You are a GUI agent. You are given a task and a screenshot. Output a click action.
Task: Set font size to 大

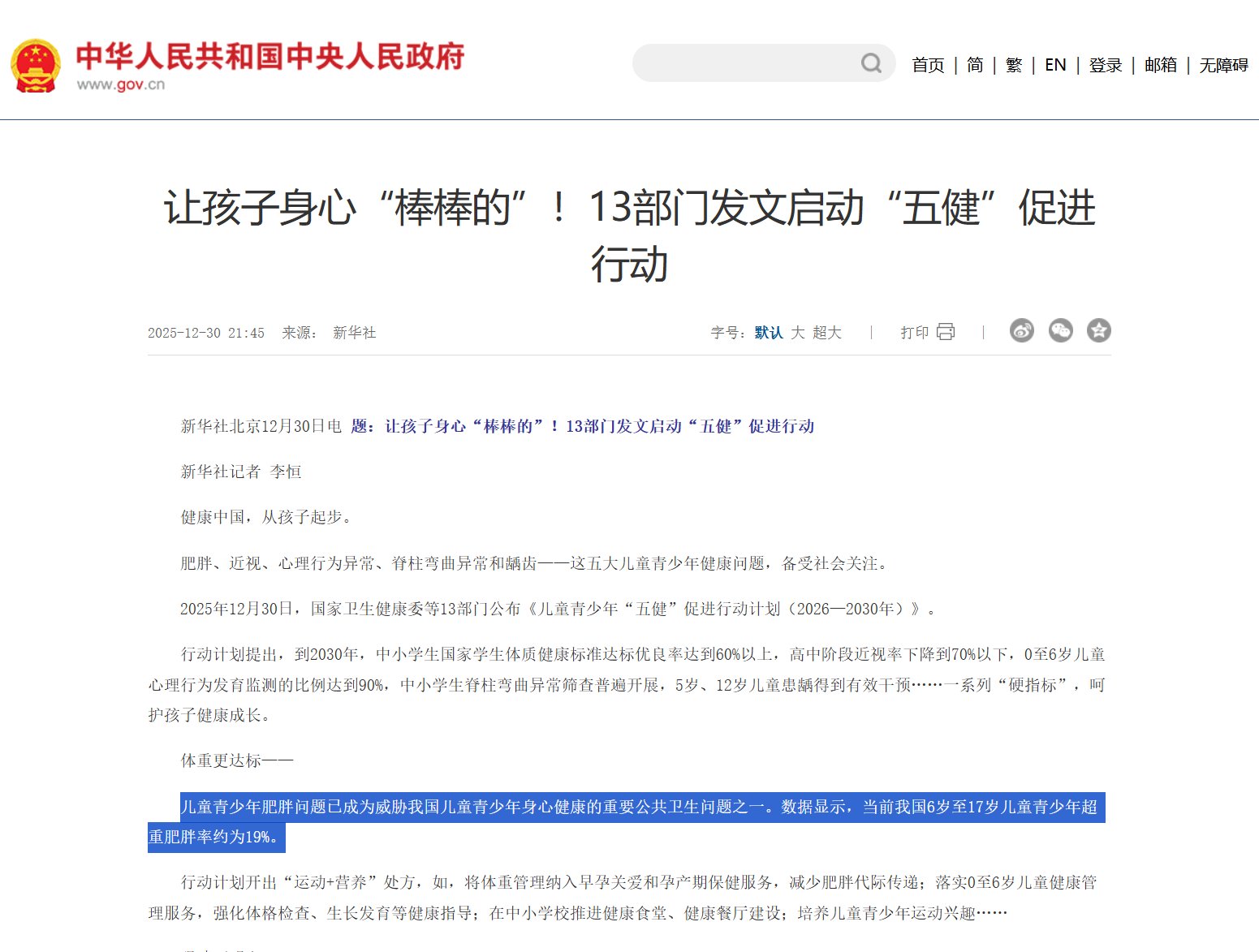pyautogui.click(x=798, y=333)
